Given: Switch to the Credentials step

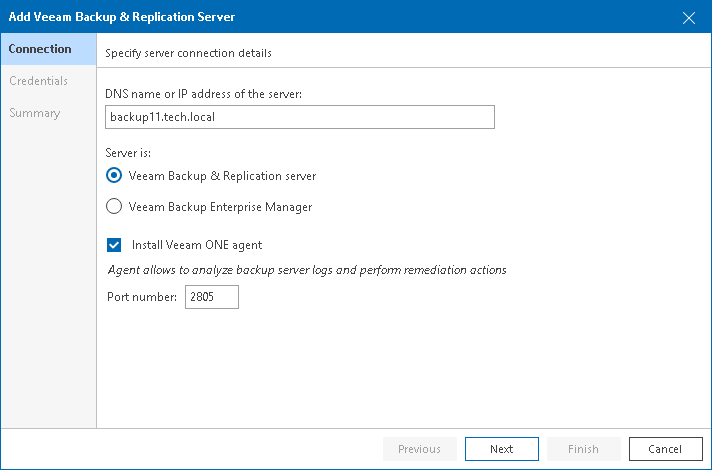Looking at the screenshot, I should (39, 81).
